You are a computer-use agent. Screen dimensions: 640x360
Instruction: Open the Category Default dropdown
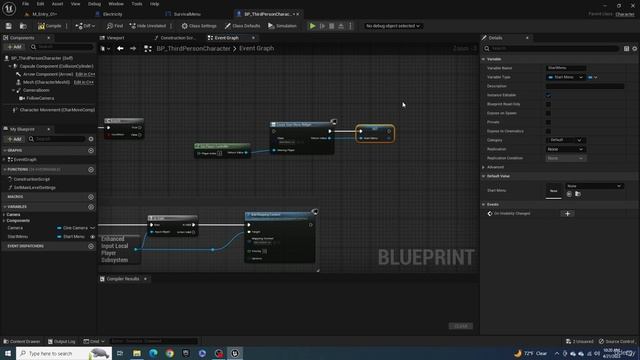pyautogui.click(x=565, y=140)
